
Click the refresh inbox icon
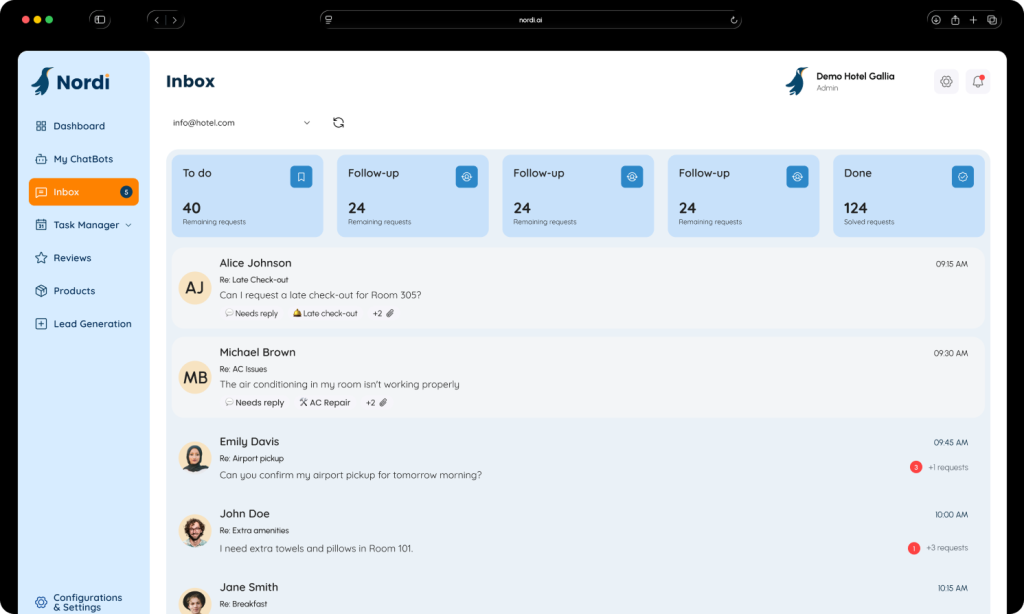click(338, 123)
